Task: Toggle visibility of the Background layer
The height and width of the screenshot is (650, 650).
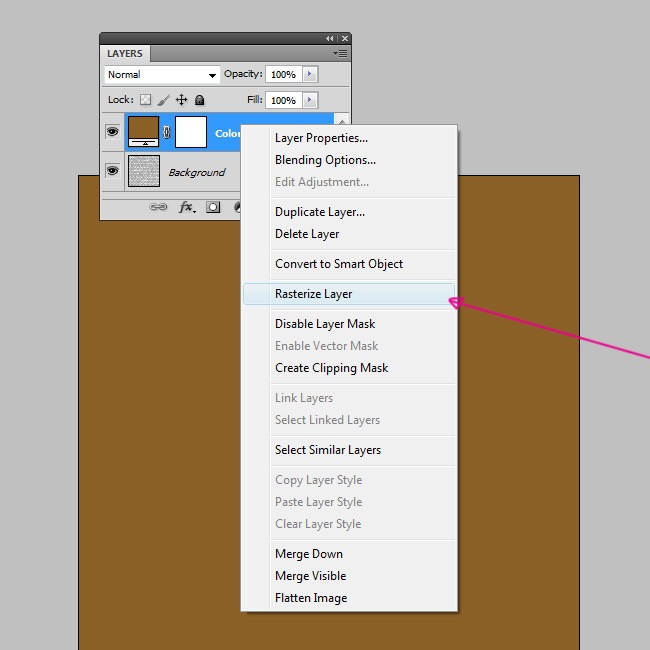Action: tap(112, 171)
